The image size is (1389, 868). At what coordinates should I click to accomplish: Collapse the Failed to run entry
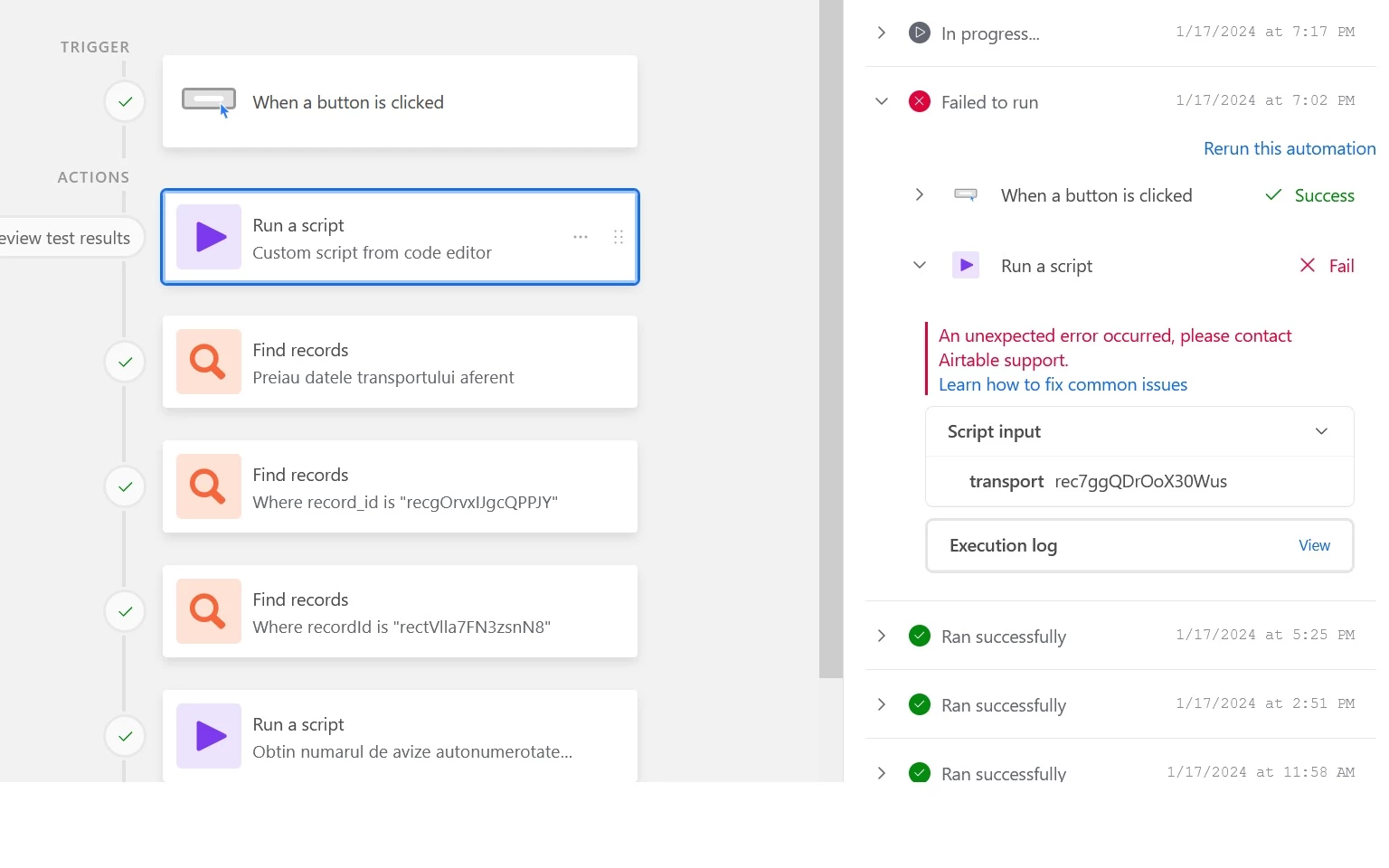[882, 101]
